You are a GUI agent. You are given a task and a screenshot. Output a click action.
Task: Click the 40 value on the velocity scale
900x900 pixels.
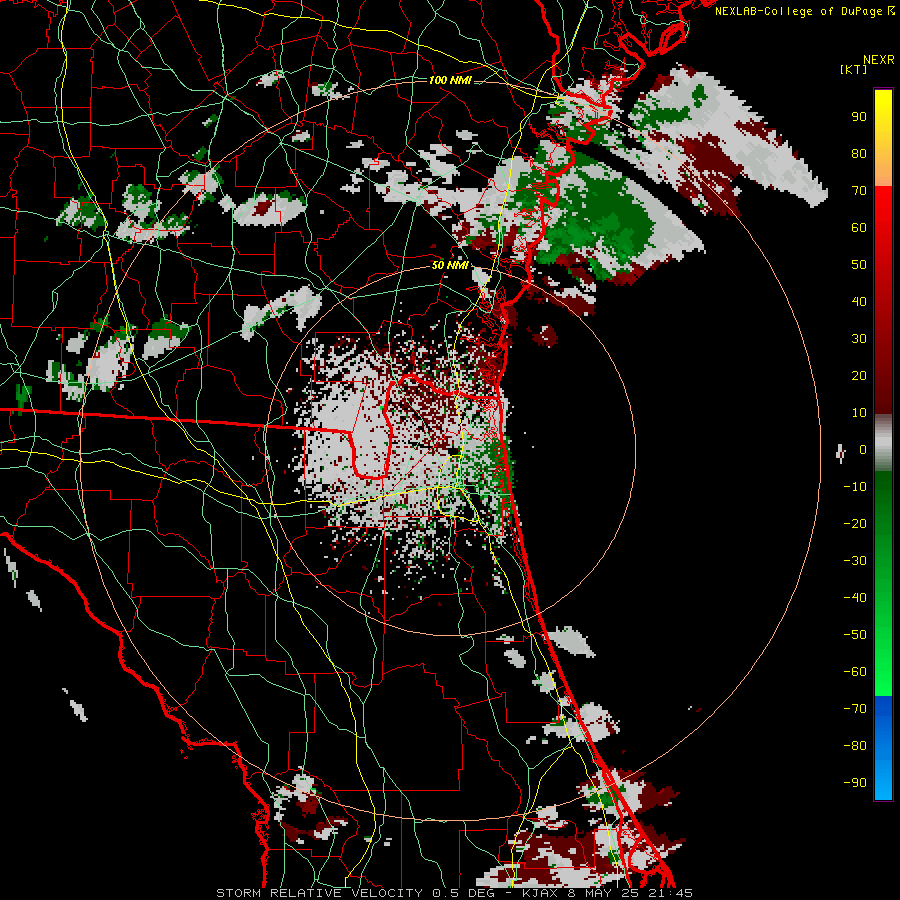pyautogui.click(x=859, y=301)
